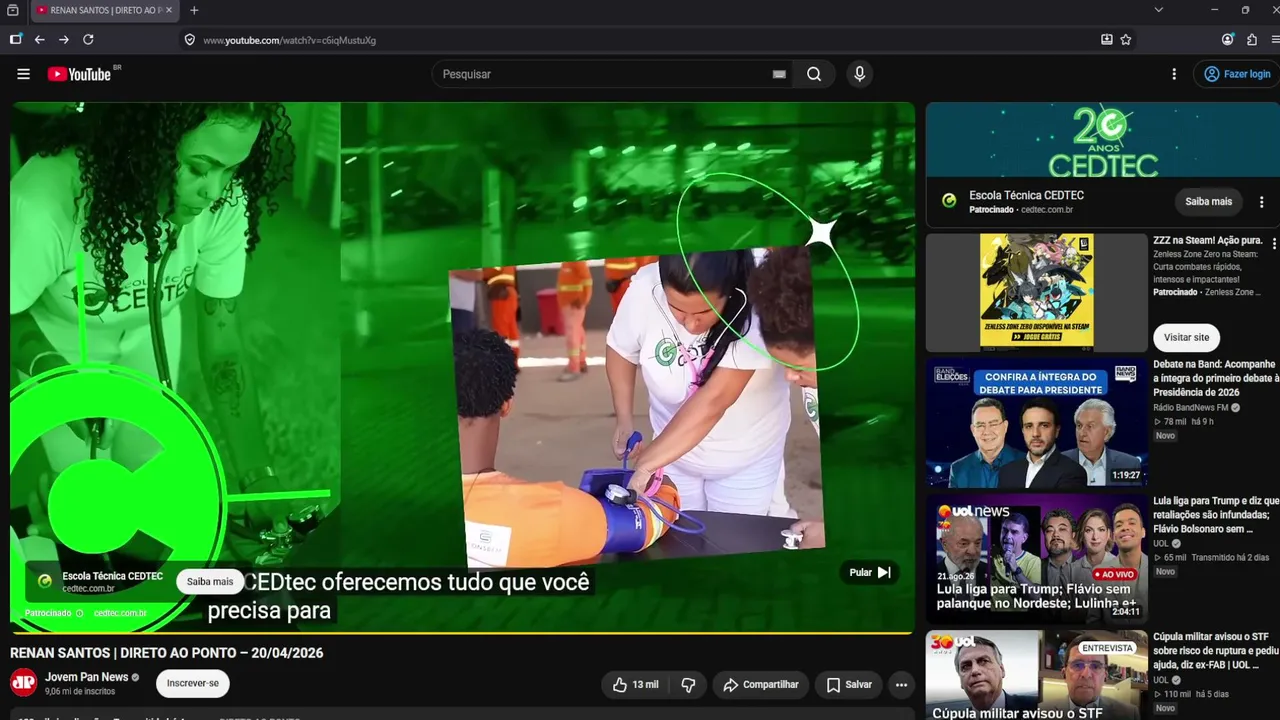
Task: Open options menu for CEDTEC sidebar ad
Action: coord(1262,201)
